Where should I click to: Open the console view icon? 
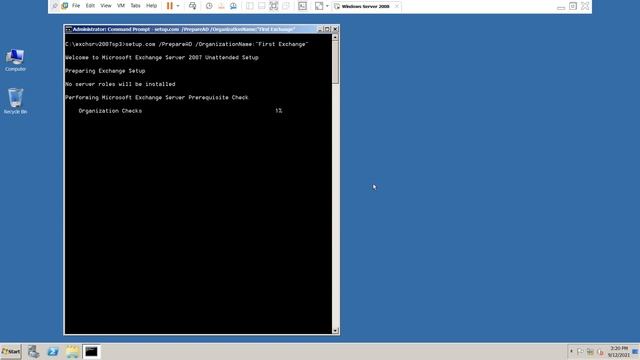pyautogui.click(x=302, y=6)
